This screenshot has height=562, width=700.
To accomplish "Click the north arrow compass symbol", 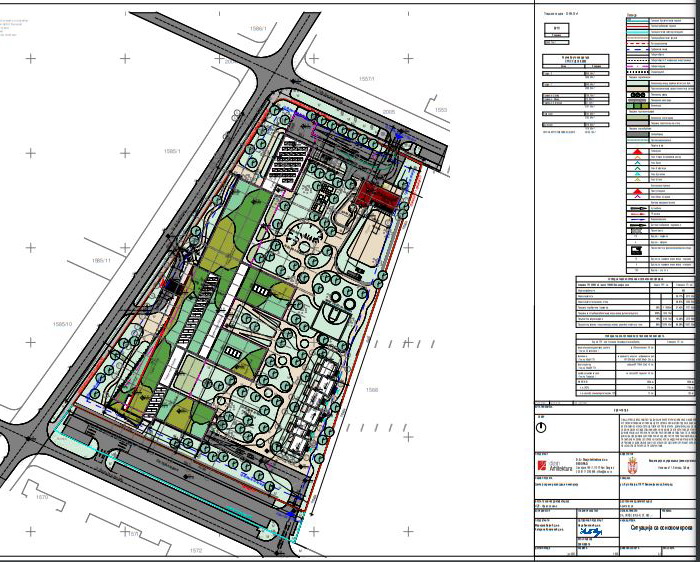I will pyautogui.click(x=541, y=425).
